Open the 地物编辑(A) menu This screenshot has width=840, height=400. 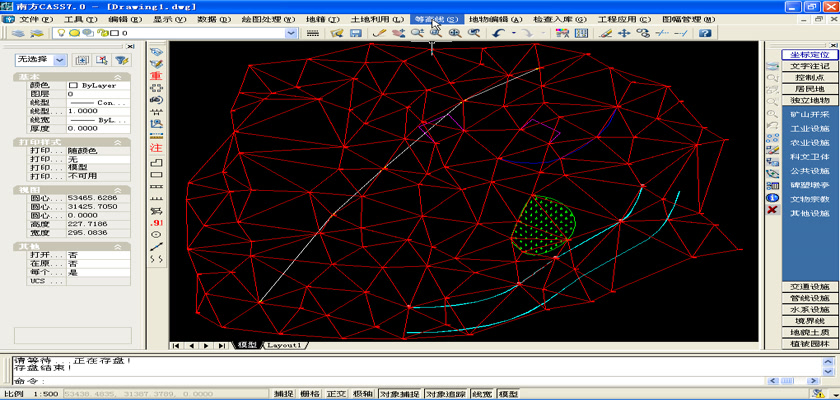pos(496,19)
